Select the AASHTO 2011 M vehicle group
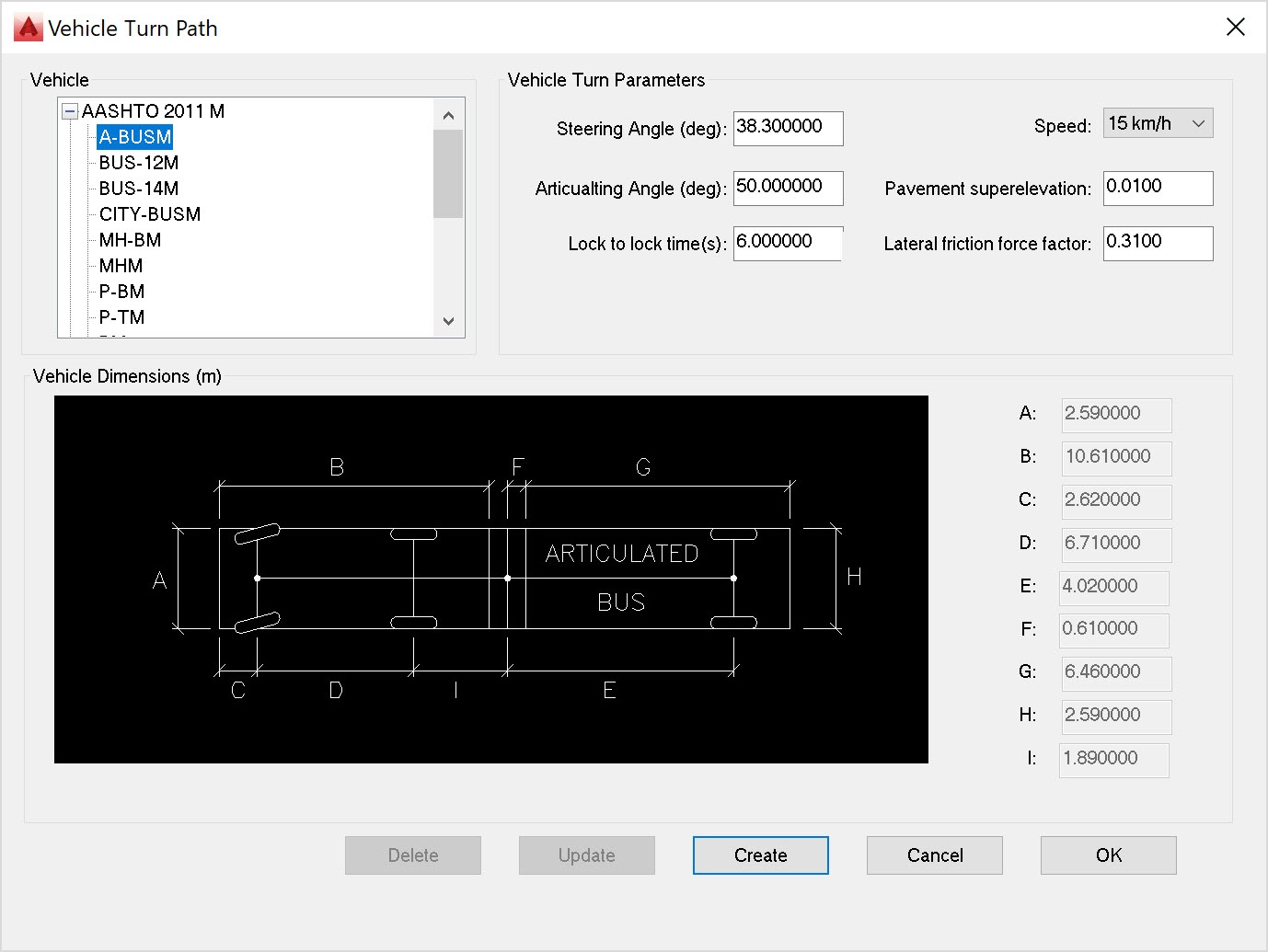 click(x=153, y=111)
